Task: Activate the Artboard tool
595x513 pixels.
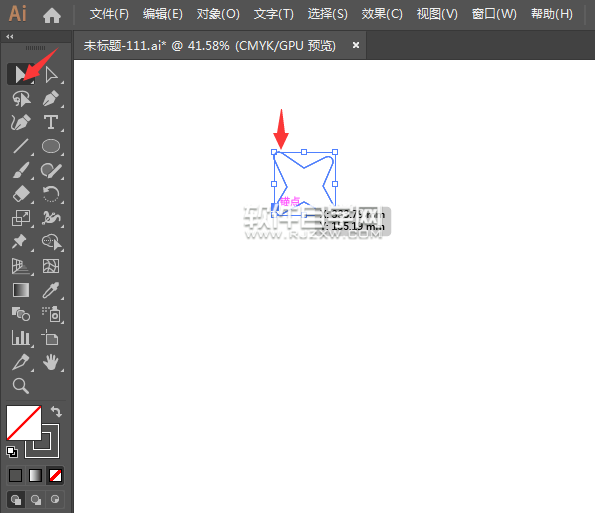Action: (x=51, y=338)
